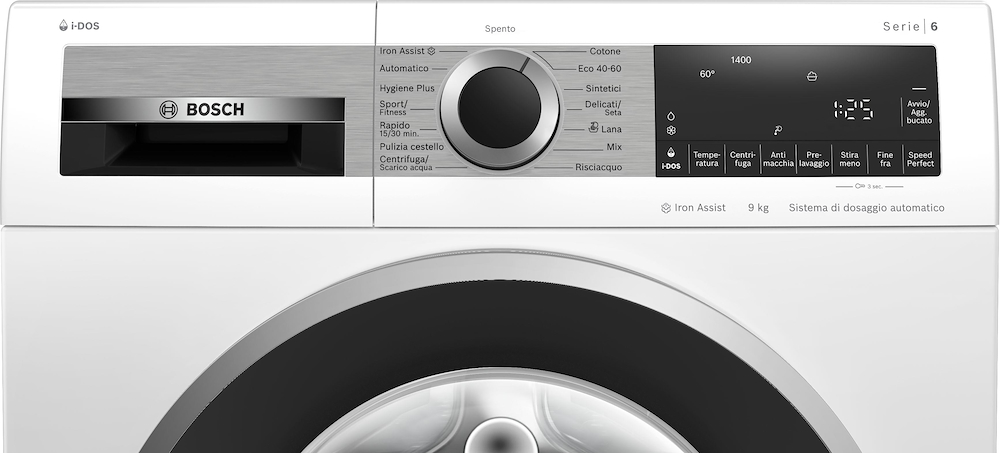This screenshot has width=1000, height=453.
Task: Toggle the Speed Perfect option
Action: point(919,159)
